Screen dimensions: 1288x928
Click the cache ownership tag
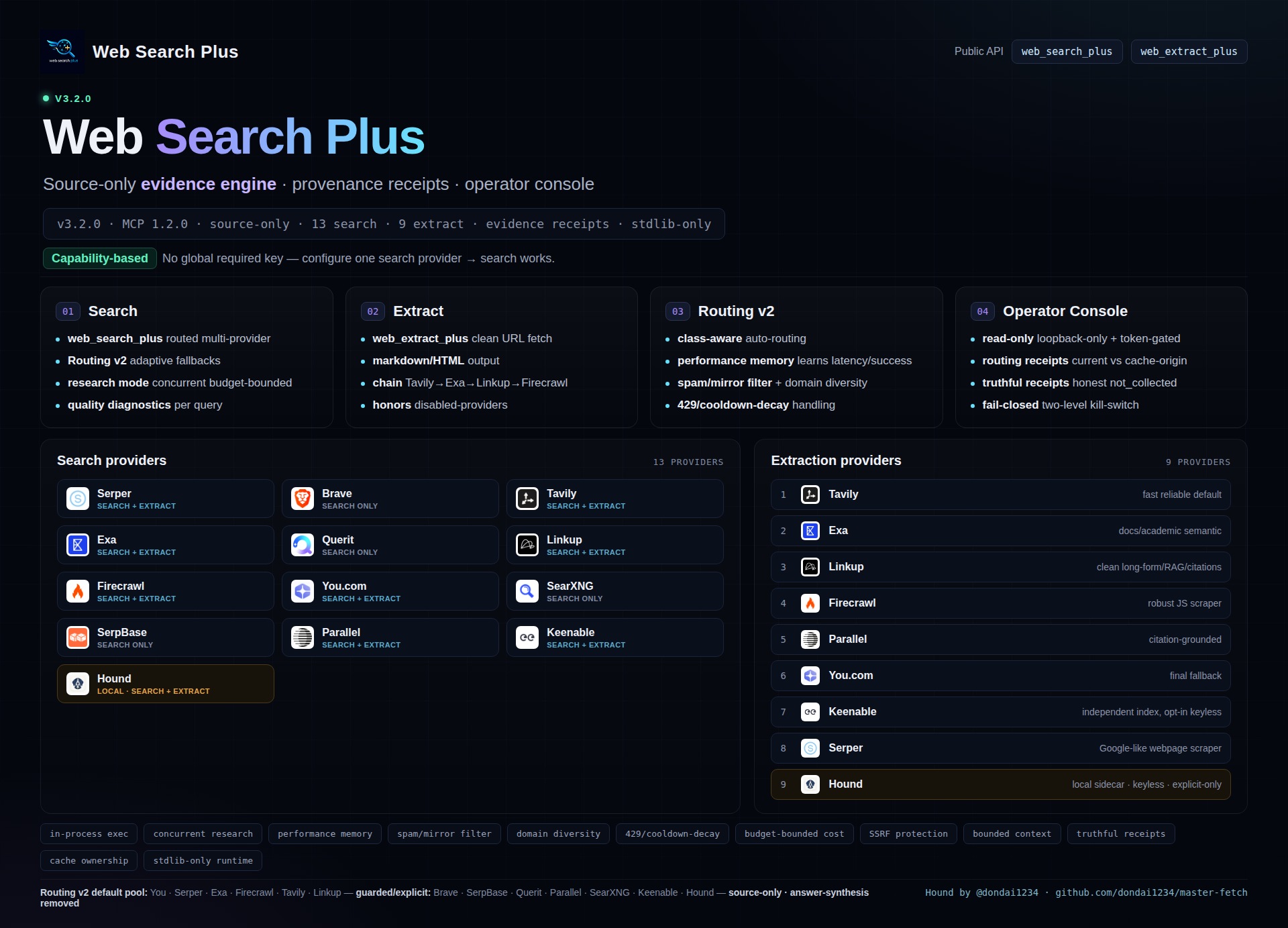click(x=89, y=860)
